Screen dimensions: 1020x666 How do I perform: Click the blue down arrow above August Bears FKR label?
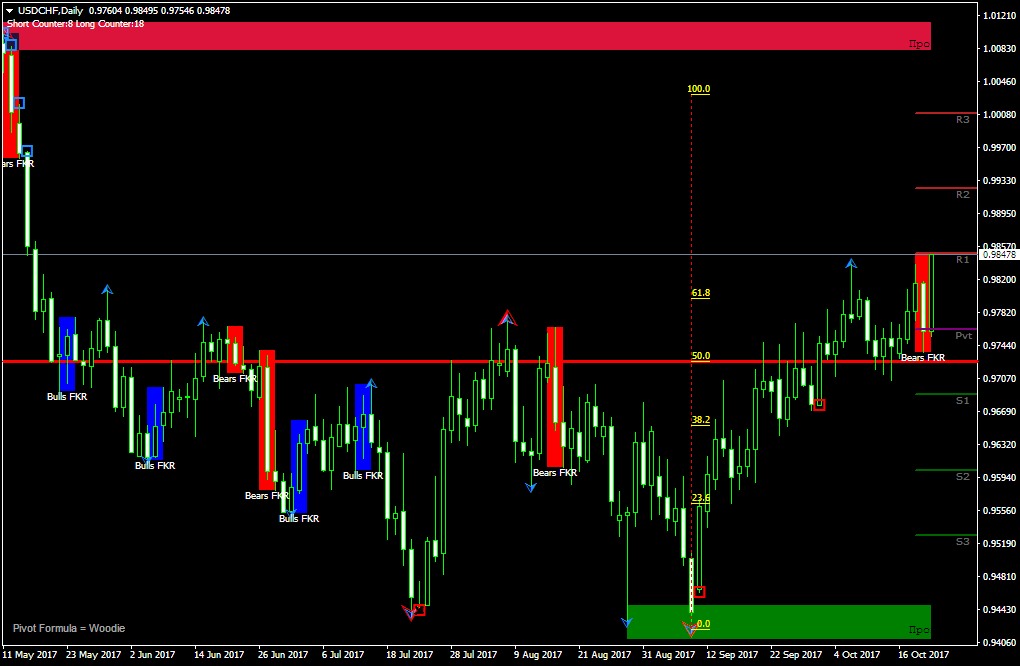(x=531, y=487)
